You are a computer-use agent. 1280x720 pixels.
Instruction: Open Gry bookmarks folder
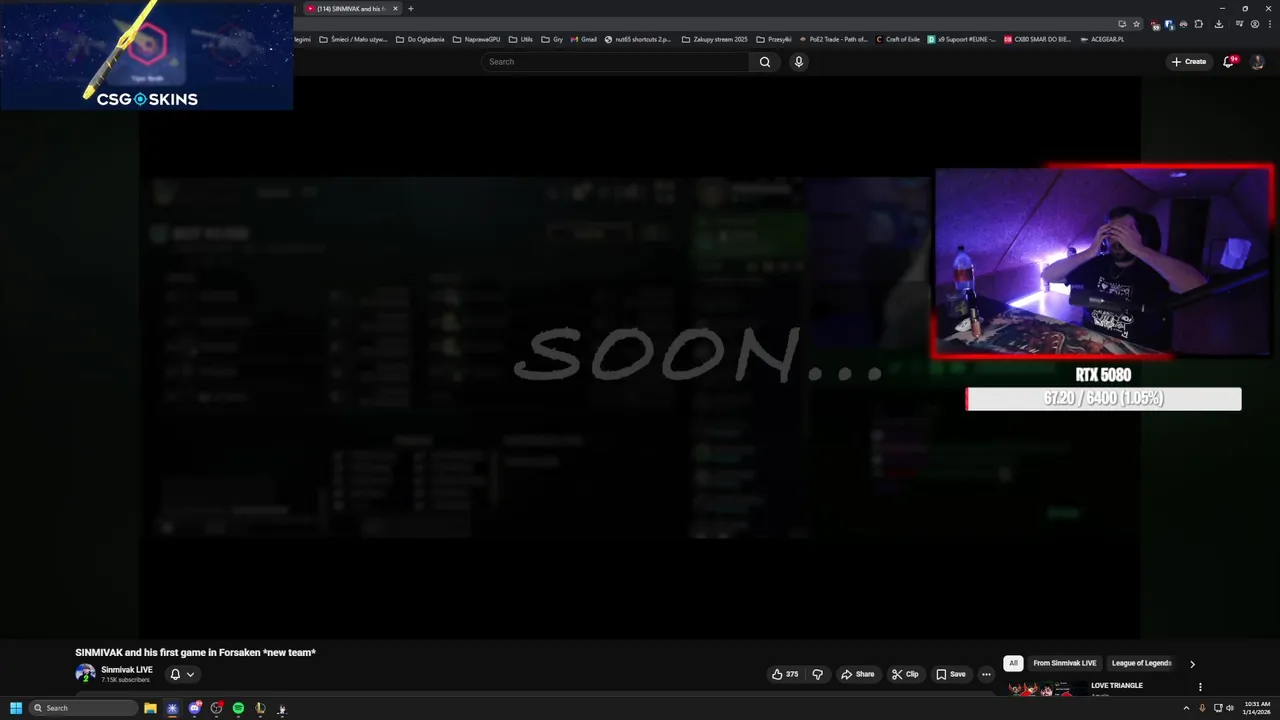pyautogui.click(x=553, y=39)
